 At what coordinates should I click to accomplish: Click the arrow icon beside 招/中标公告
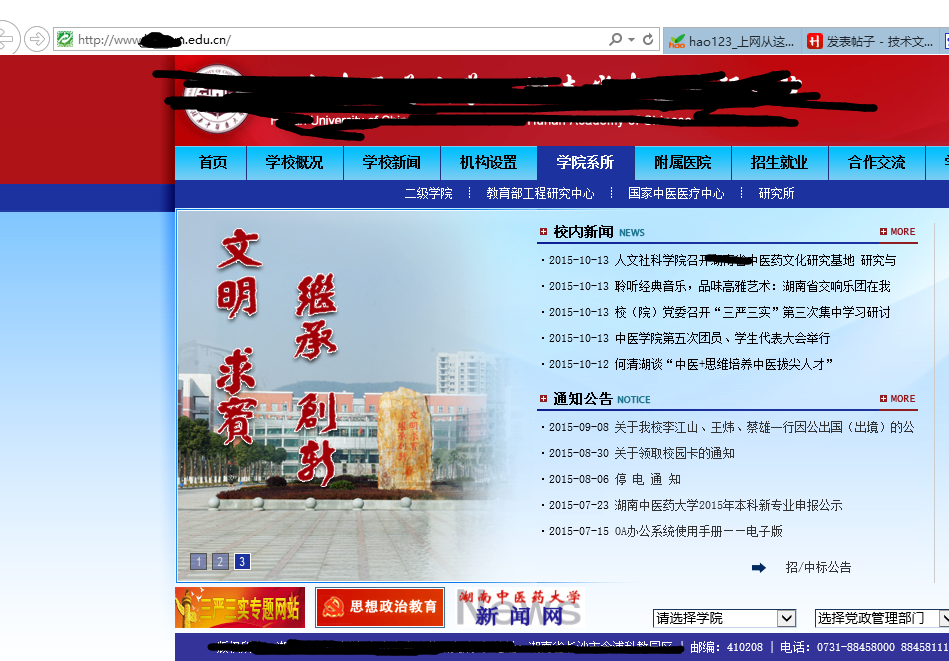pyautogui.click(x=759, y=568)
